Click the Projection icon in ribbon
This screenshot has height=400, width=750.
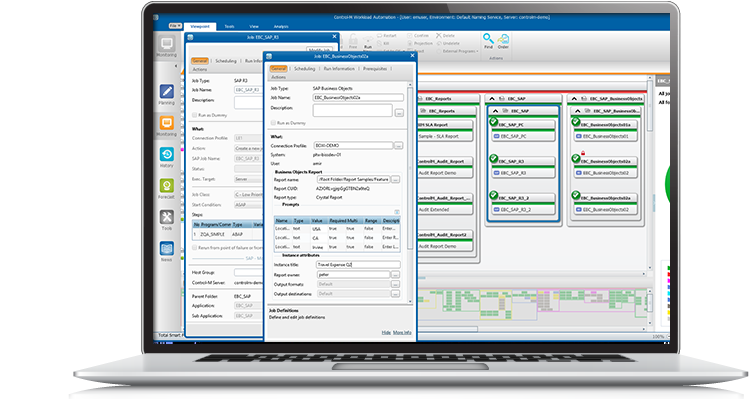point(410,44)
